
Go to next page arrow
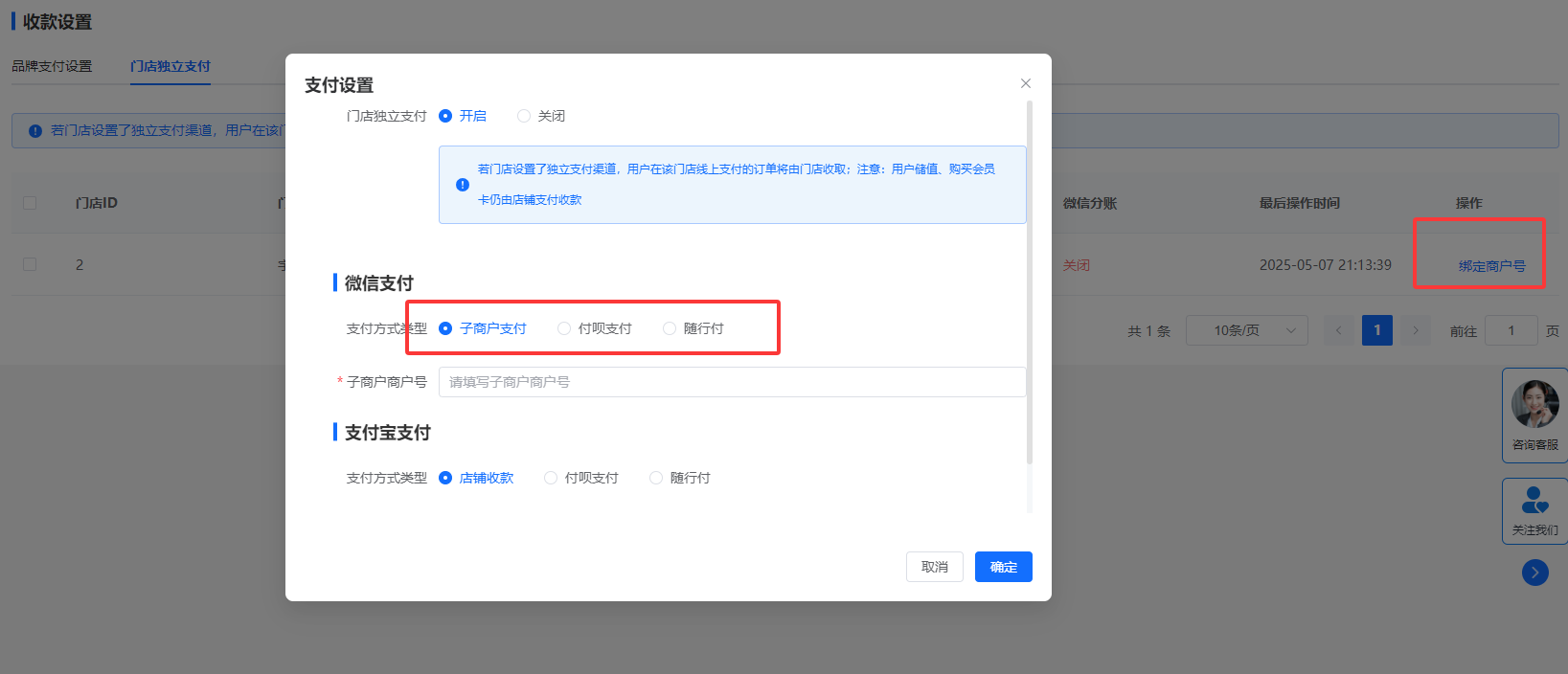[1416, 330]
